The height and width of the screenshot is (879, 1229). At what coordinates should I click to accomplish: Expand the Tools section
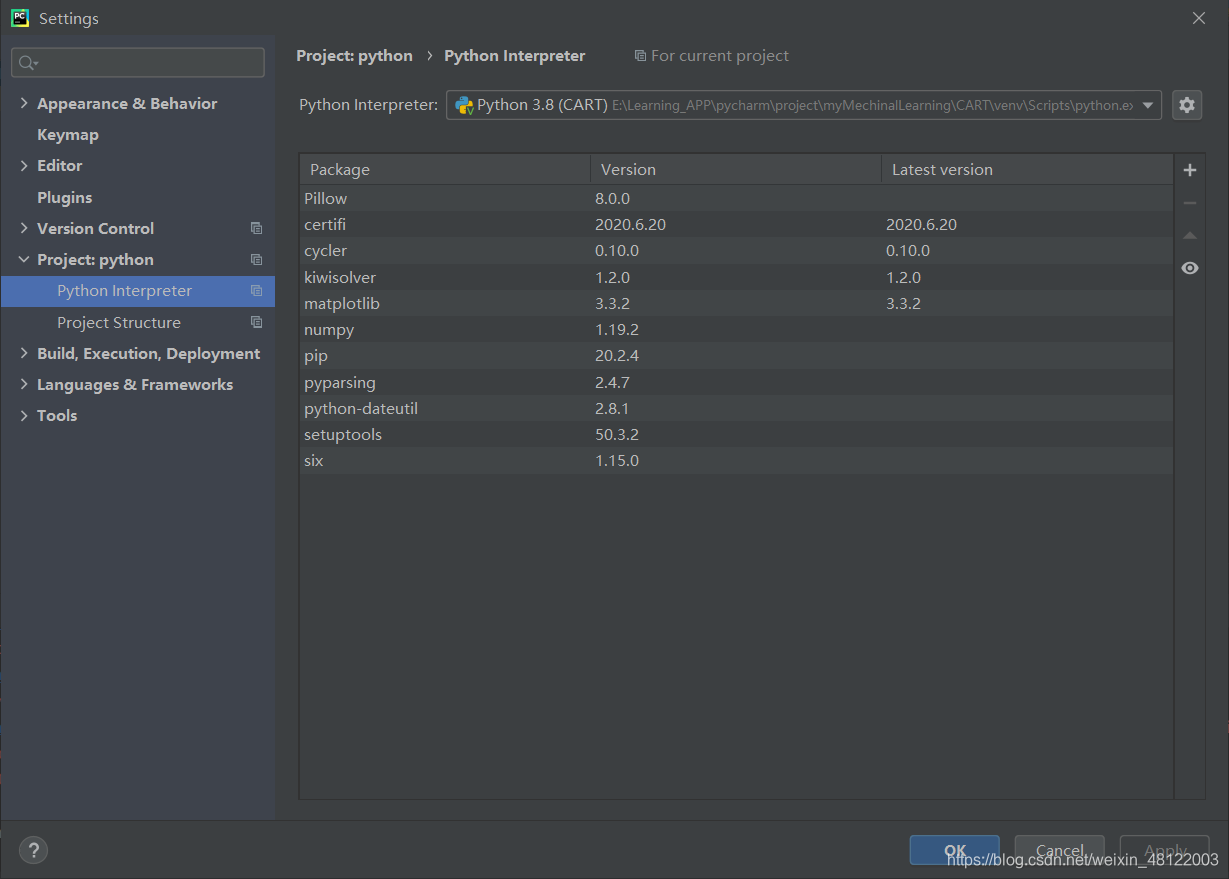(24, 415)
